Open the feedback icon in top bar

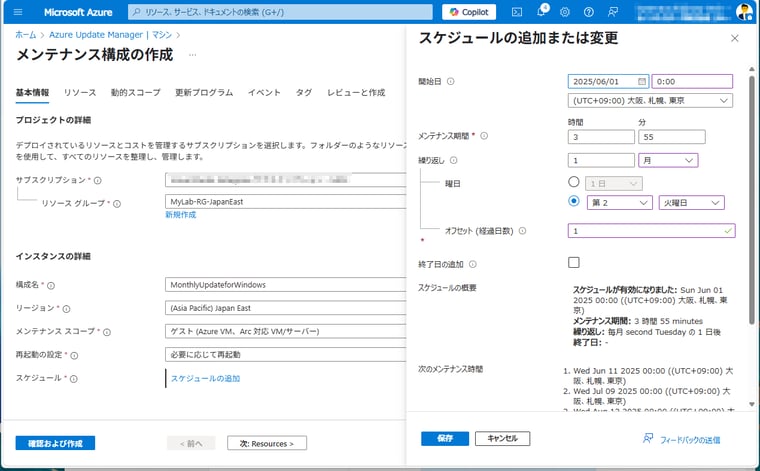[613, 12]
